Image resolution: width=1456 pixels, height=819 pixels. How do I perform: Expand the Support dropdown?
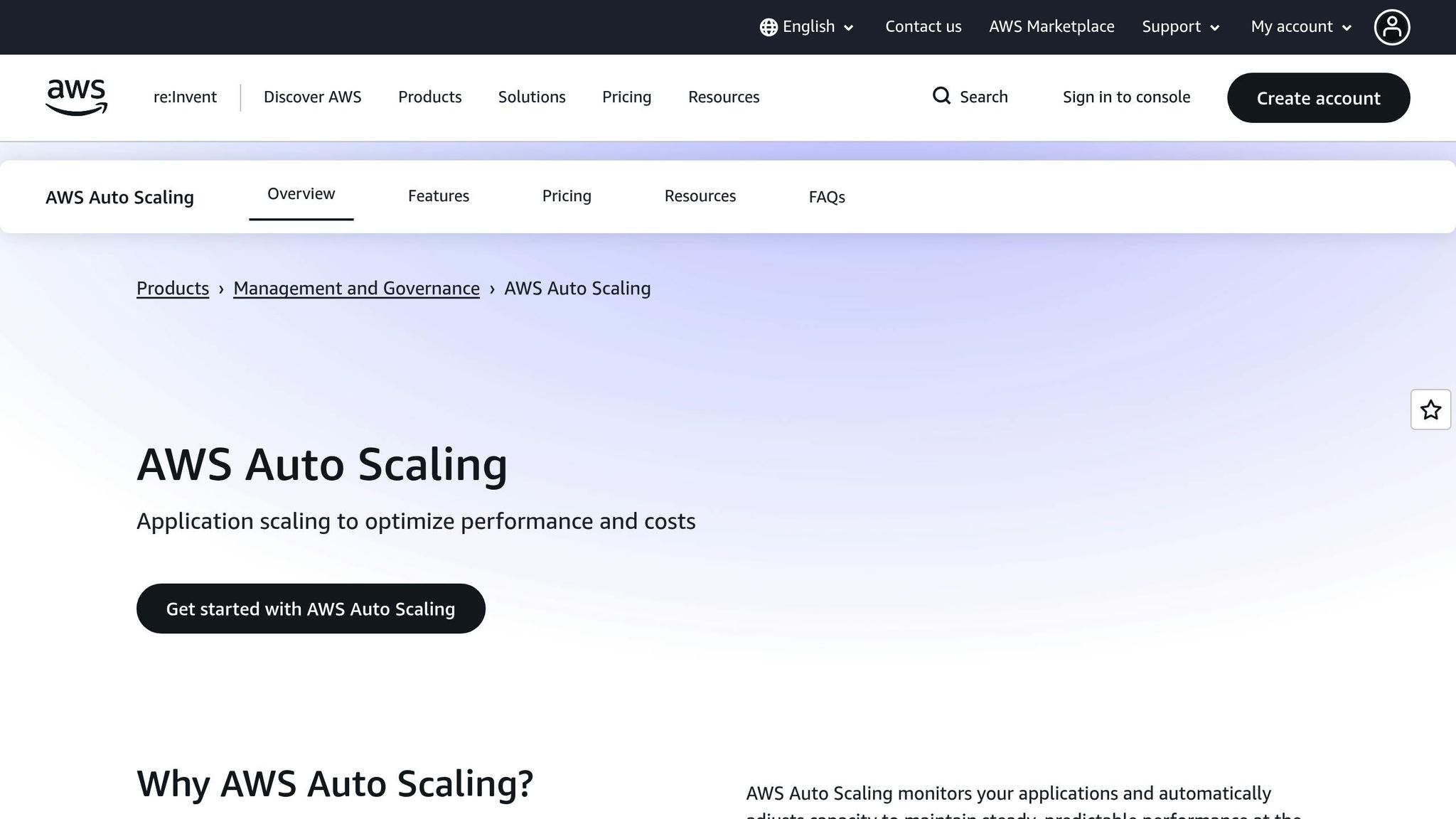pyautogui.click(x=1180, y=26)
